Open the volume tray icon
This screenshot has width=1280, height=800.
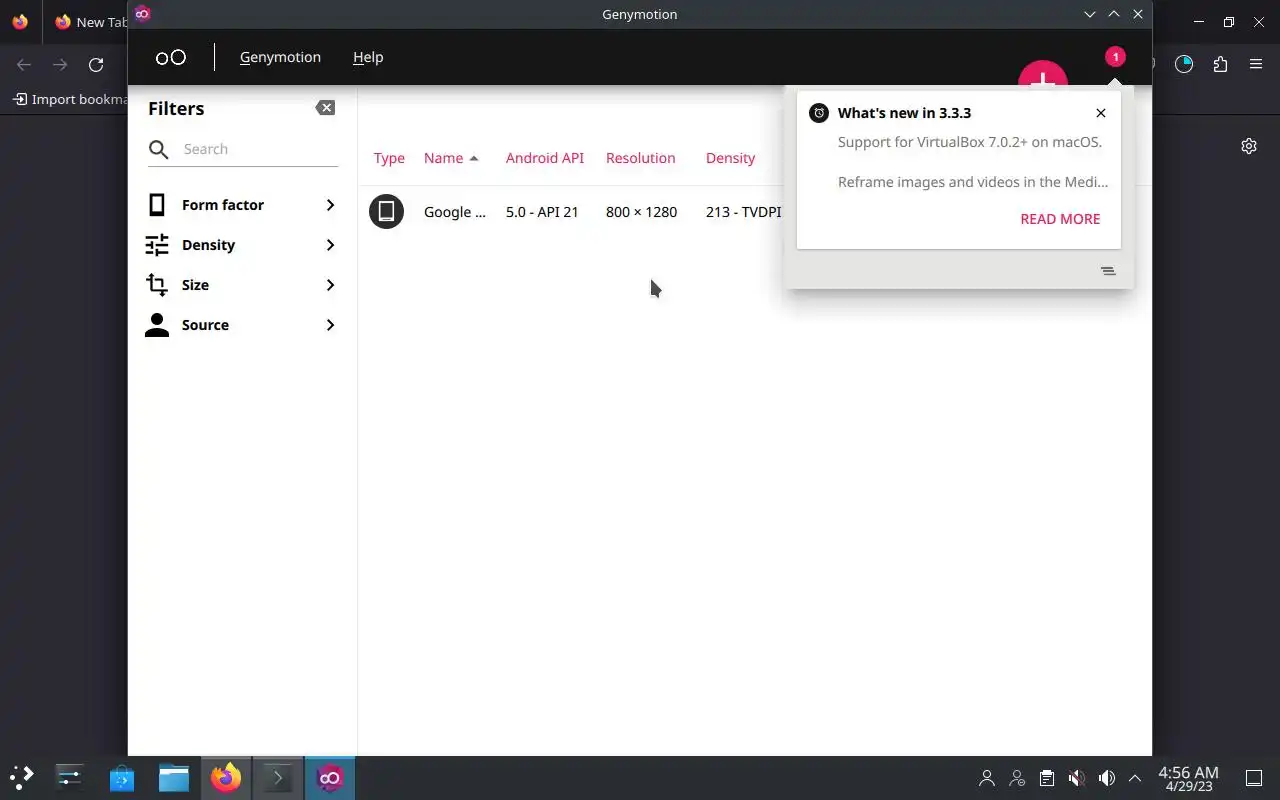(1106, 778)
